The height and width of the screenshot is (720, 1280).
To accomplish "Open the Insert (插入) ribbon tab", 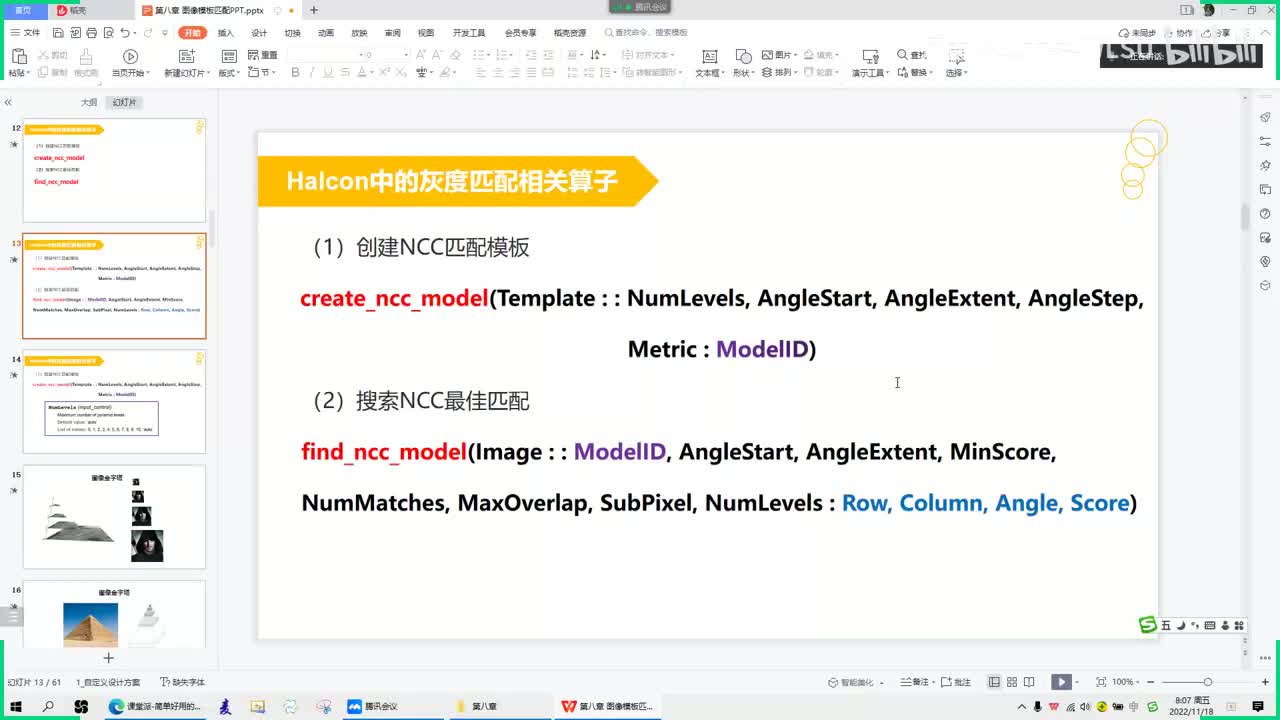I will (225, 33).
